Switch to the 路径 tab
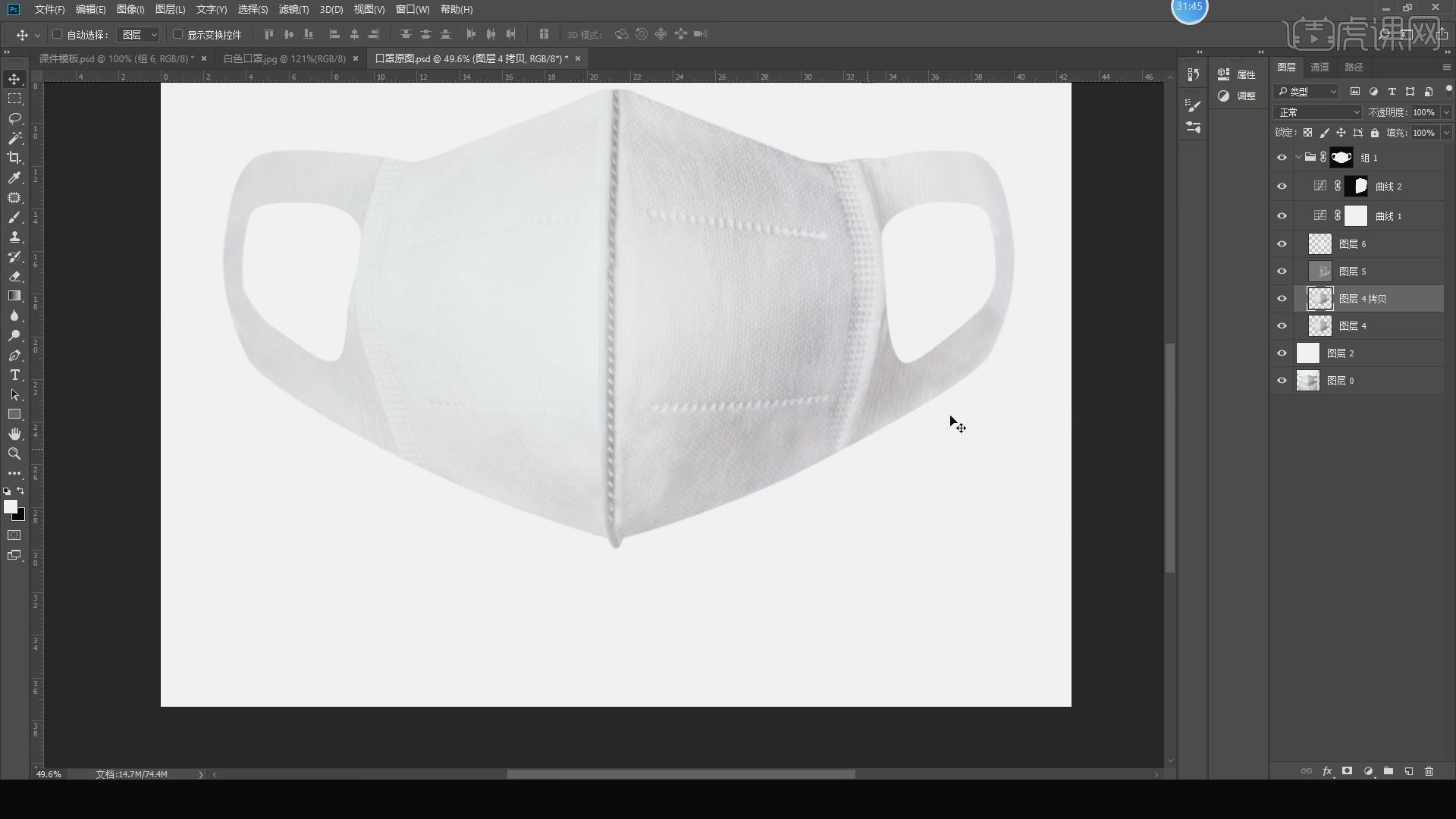The width and height of the screenshot is (1456, 819). pyautogui.click(x=1354, y=67)
